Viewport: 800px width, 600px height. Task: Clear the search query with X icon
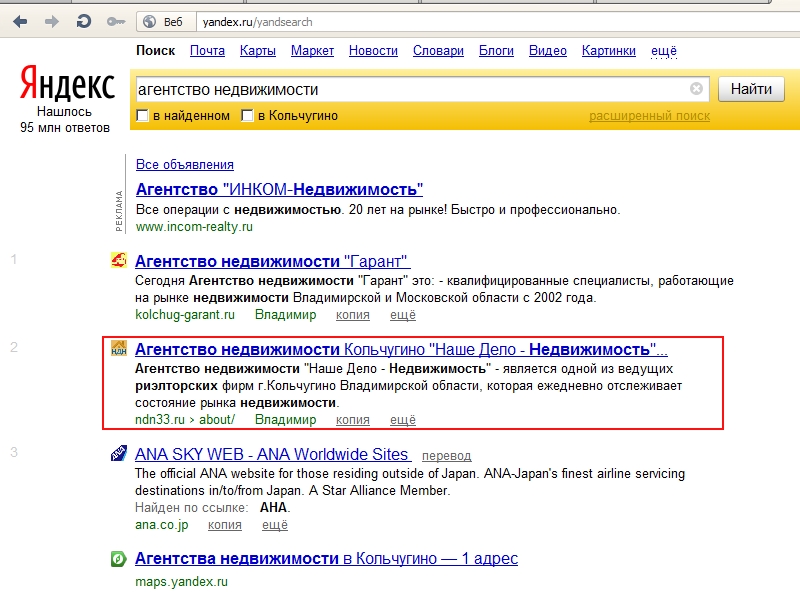tap(696, 89)
